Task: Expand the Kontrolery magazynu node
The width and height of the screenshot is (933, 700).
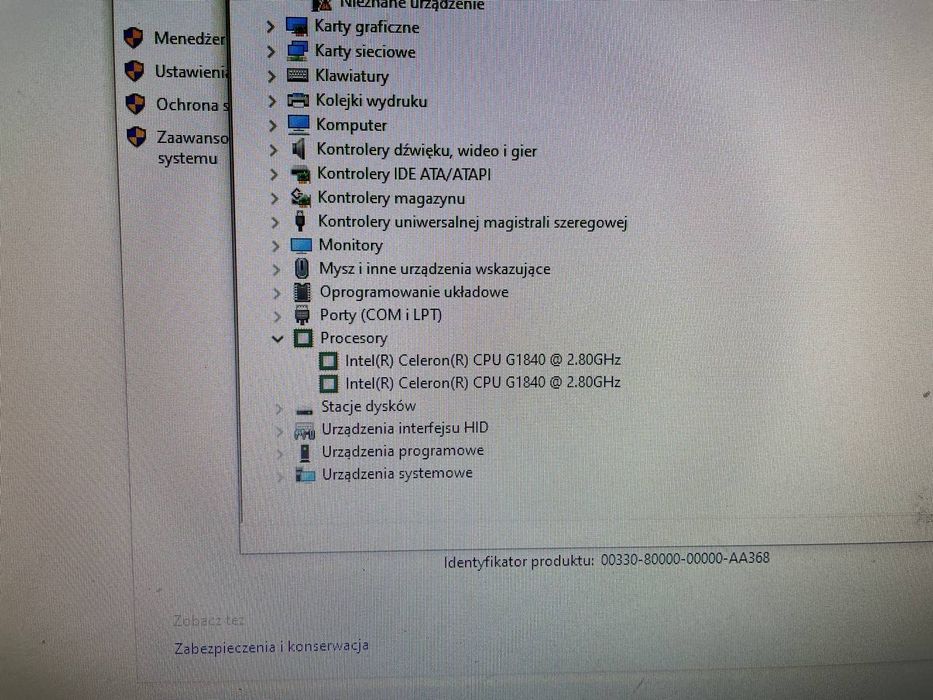Action: pos(274,198)
